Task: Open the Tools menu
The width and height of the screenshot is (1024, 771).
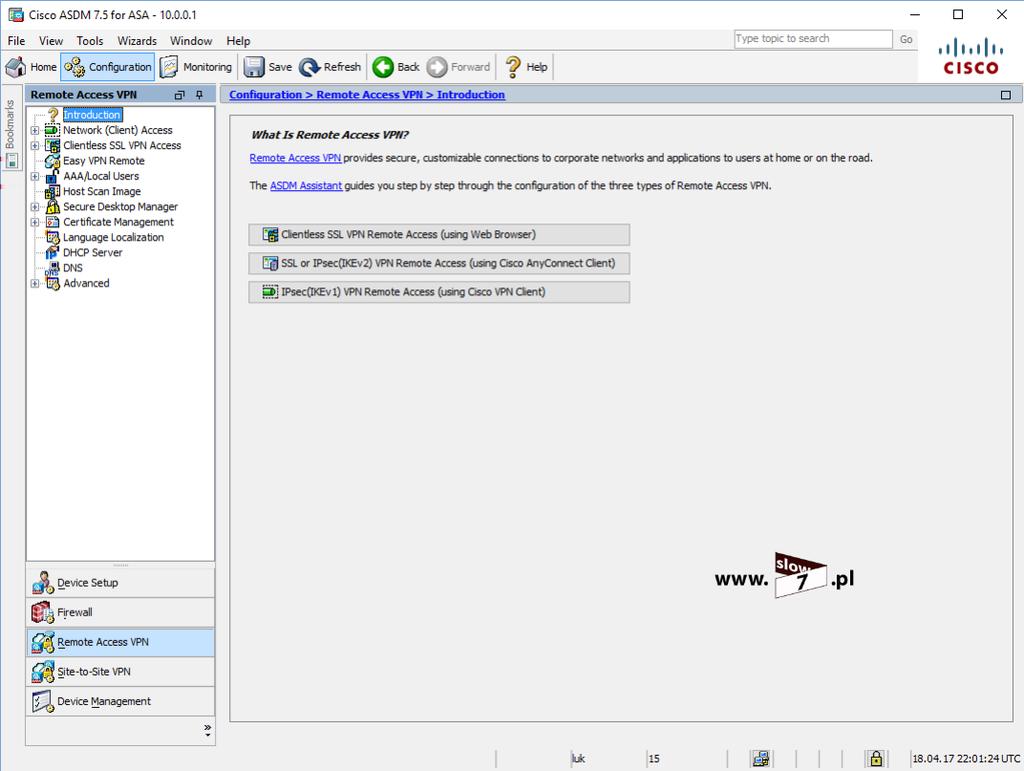Action: pos(89,40)
